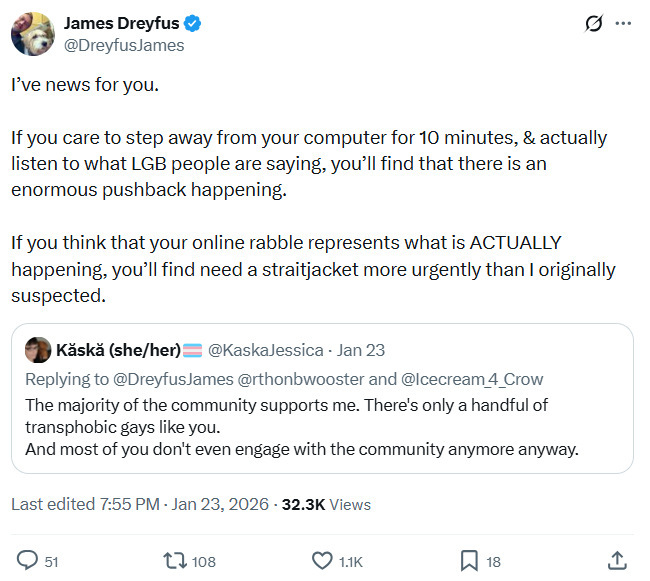Bookmark this post
This screenshot has width=650, height=581.
tap(468, 561)
